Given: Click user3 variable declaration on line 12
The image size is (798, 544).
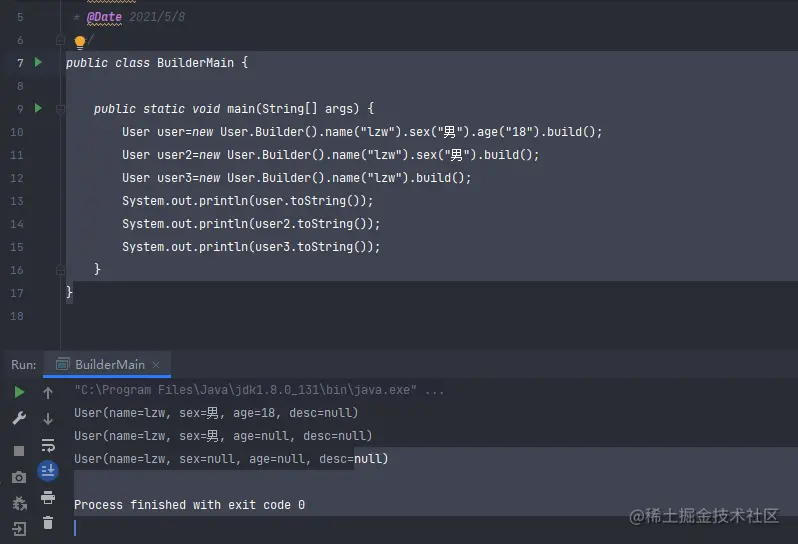Looking at the screenshot, I should [175, 178].
